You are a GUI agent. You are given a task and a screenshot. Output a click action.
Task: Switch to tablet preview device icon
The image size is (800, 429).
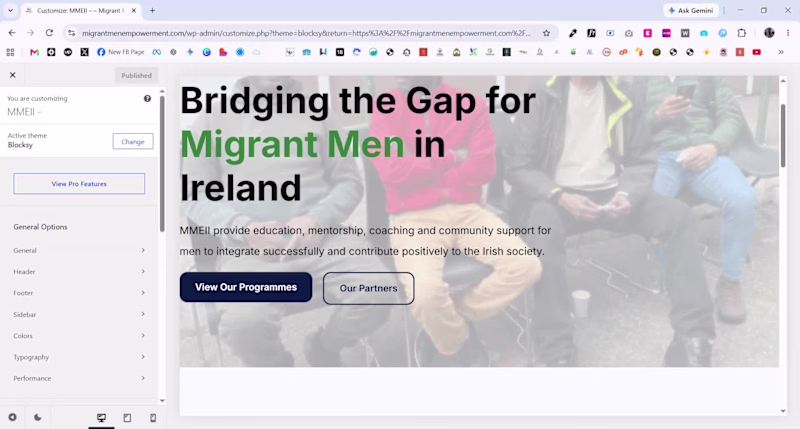(128, 418)
